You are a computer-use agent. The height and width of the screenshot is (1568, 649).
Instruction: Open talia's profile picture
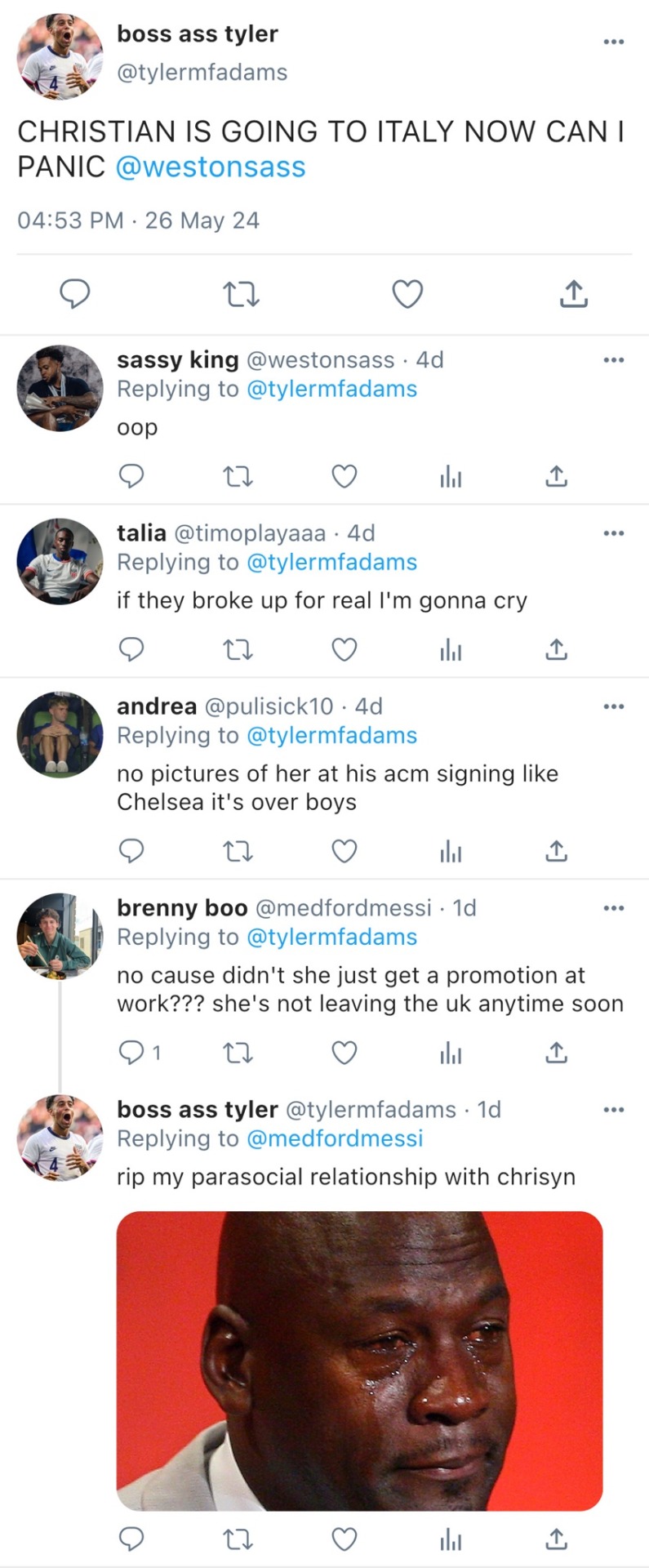point(60,561)
